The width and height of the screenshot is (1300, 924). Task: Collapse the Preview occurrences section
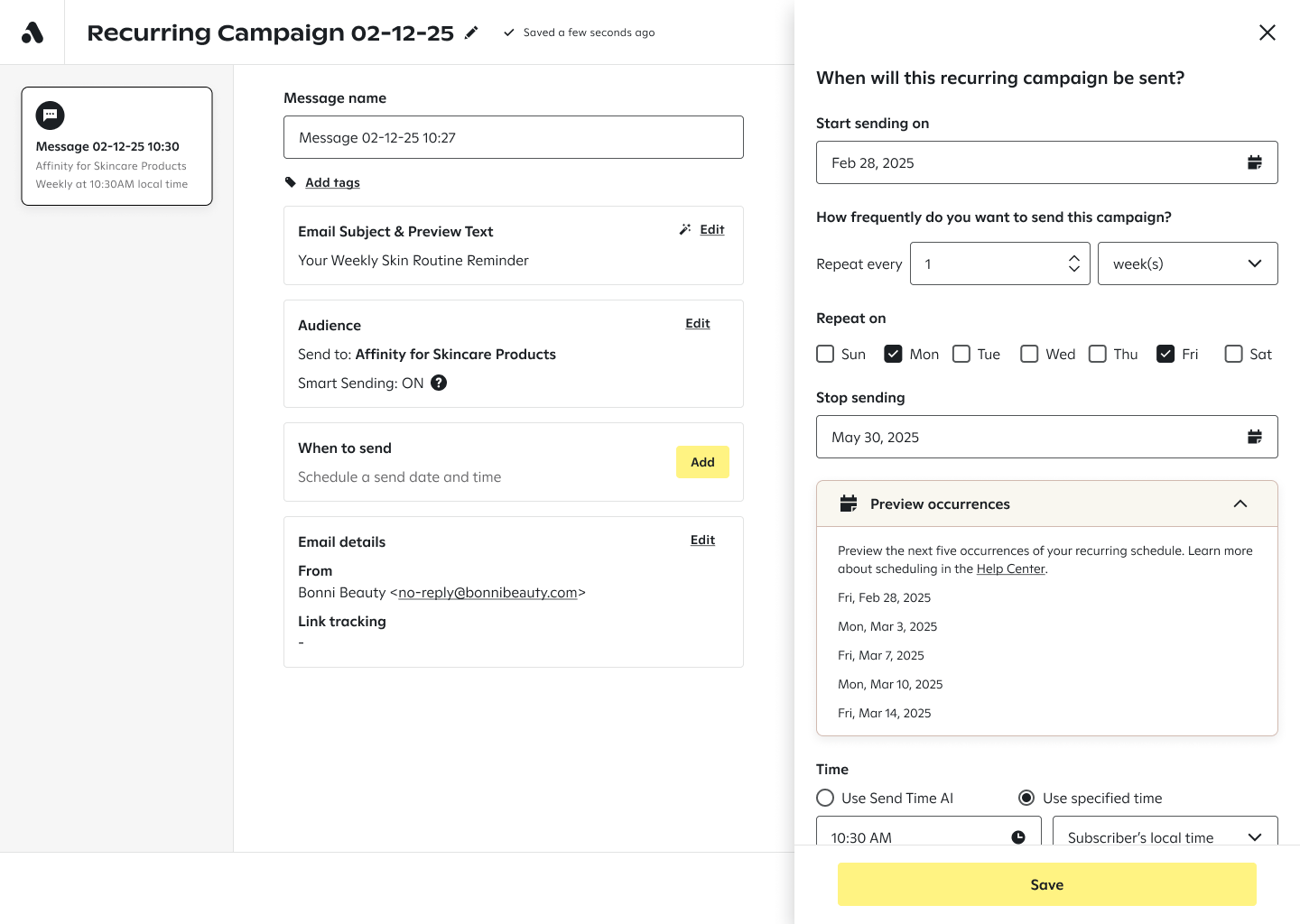click(1240, 504)
